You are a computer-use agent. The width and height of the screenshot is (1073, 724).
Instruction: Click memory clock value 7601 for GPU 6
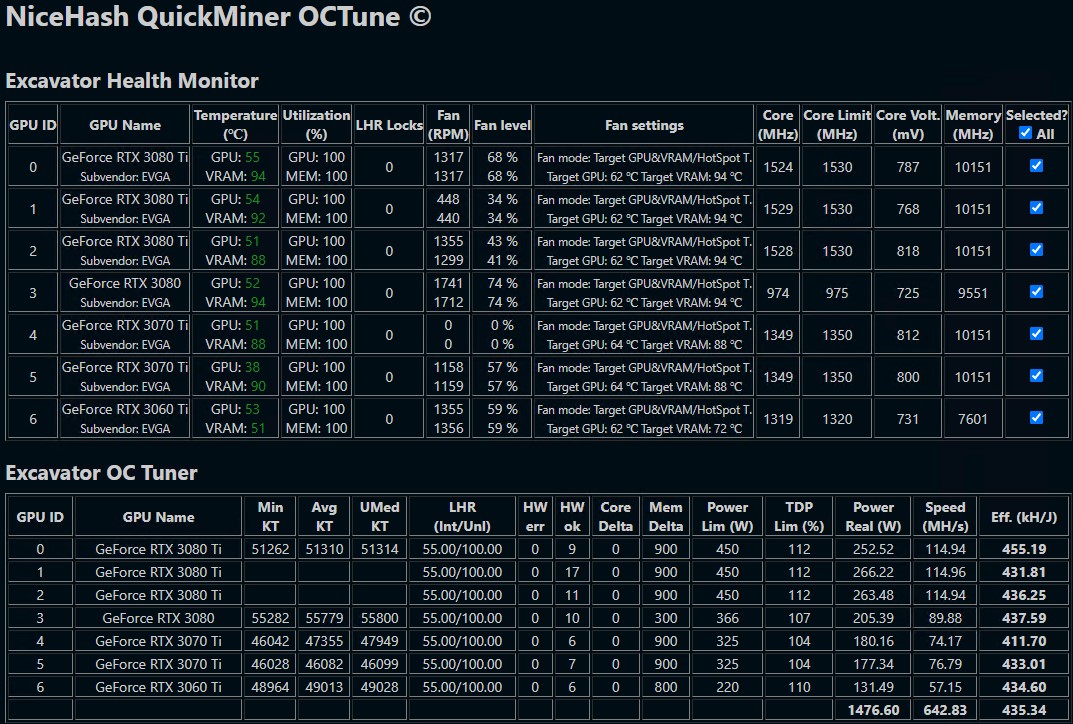[x=972, y=419]
